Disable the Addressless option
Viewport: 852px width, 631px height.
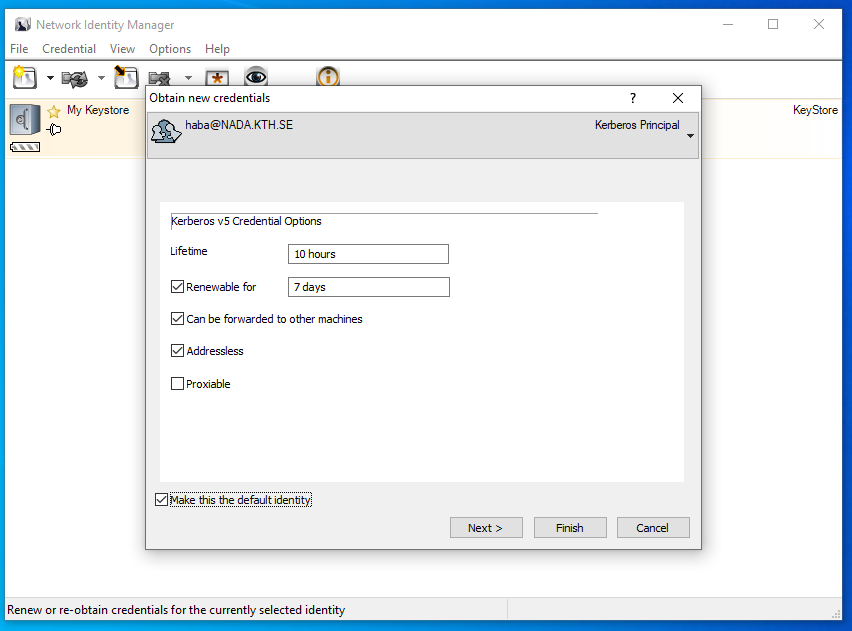pos(178,351)
